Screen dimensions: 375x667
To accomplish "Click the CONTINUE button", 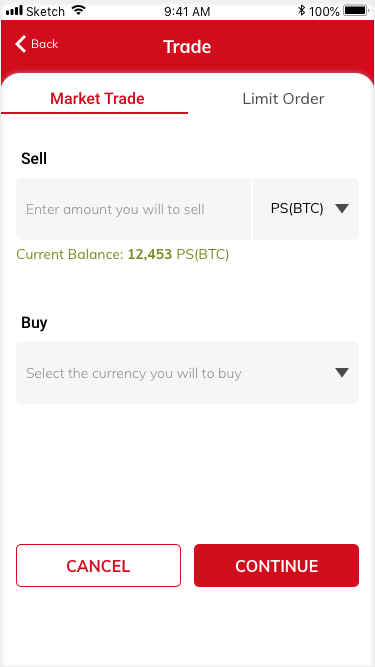I will coord(276,566).
